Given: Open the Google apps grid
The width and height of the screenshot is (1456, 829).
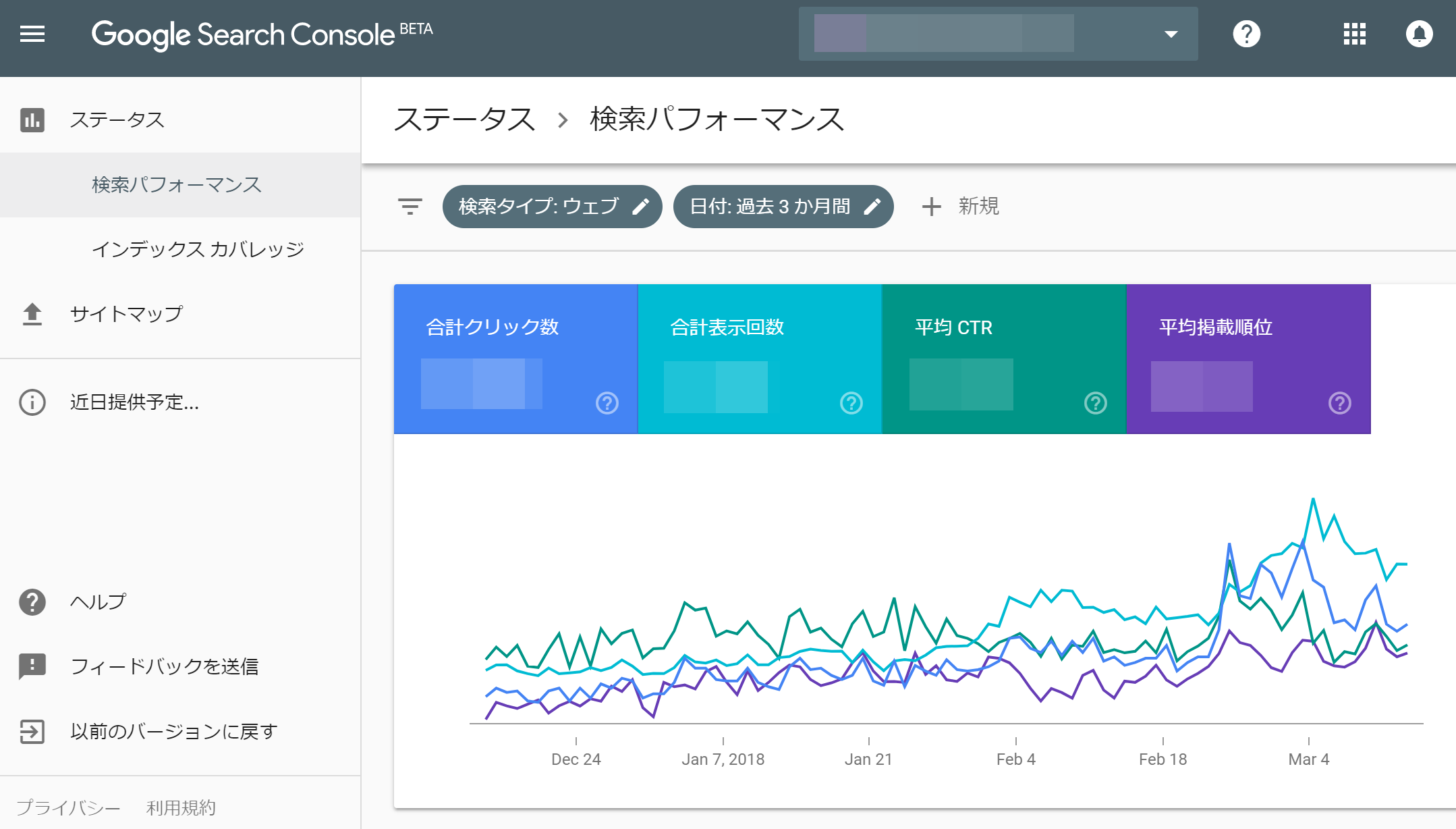Looking at the screenshot, I should (x=1354, y=34).
